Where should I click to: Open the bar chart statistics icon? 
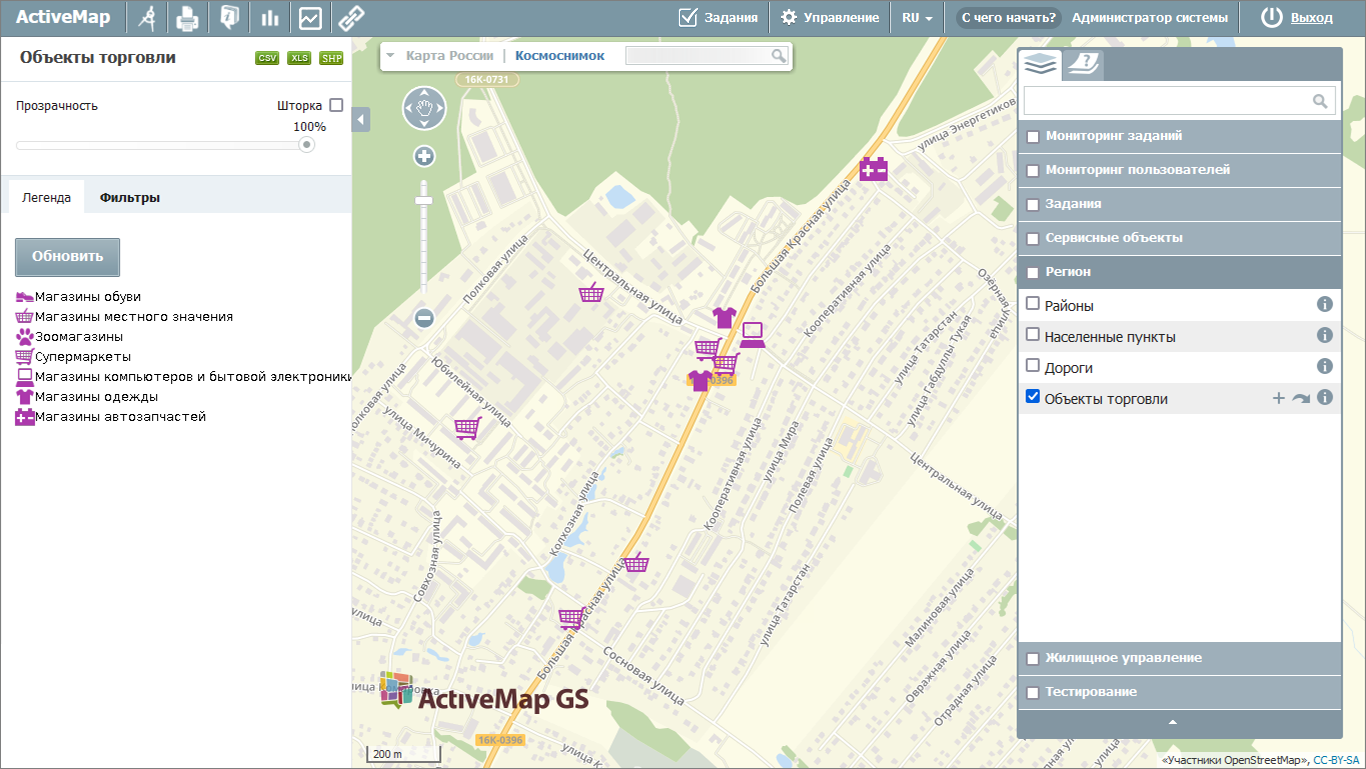pos(269,18)
